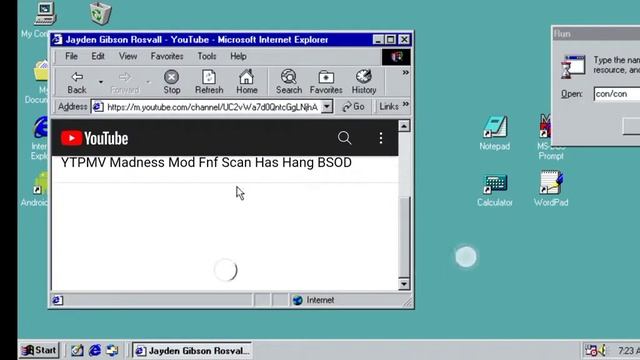
Task: Click the Stop button in the toolbar
Action: pyautogui.click(x=171, y=82)
